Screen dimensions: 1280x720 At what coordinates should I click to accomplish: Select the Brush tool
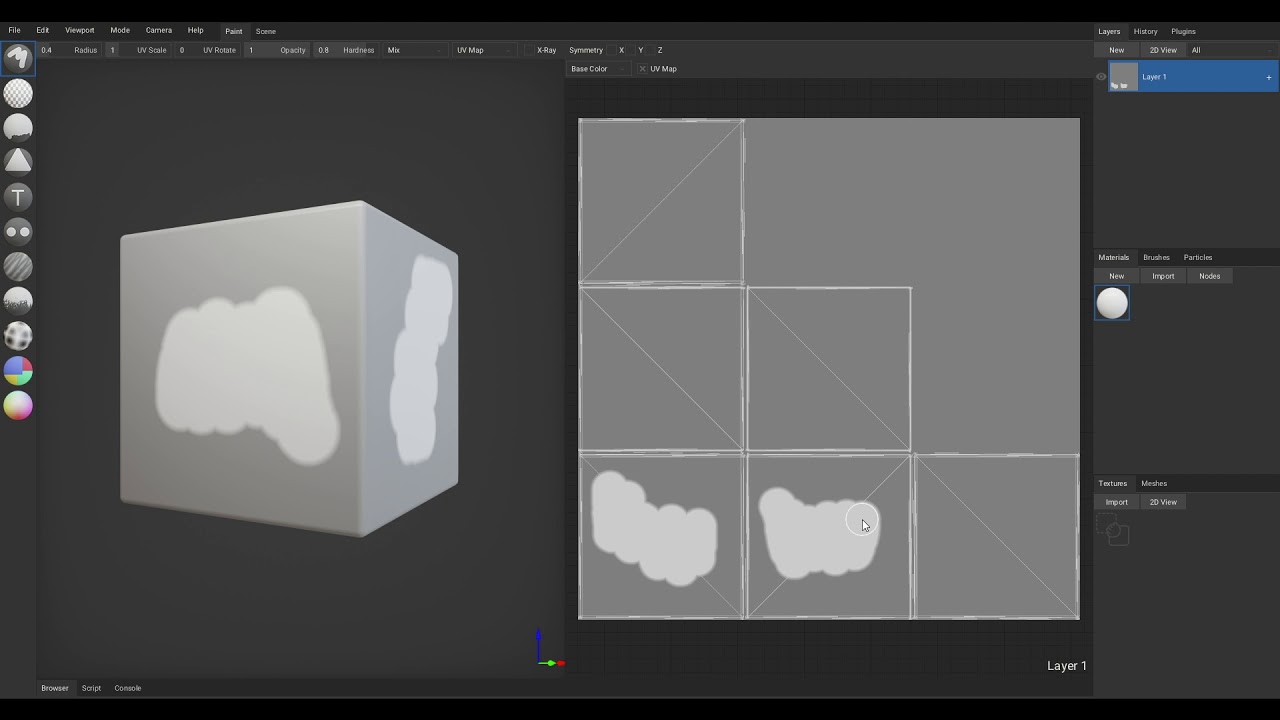(18, 58)
